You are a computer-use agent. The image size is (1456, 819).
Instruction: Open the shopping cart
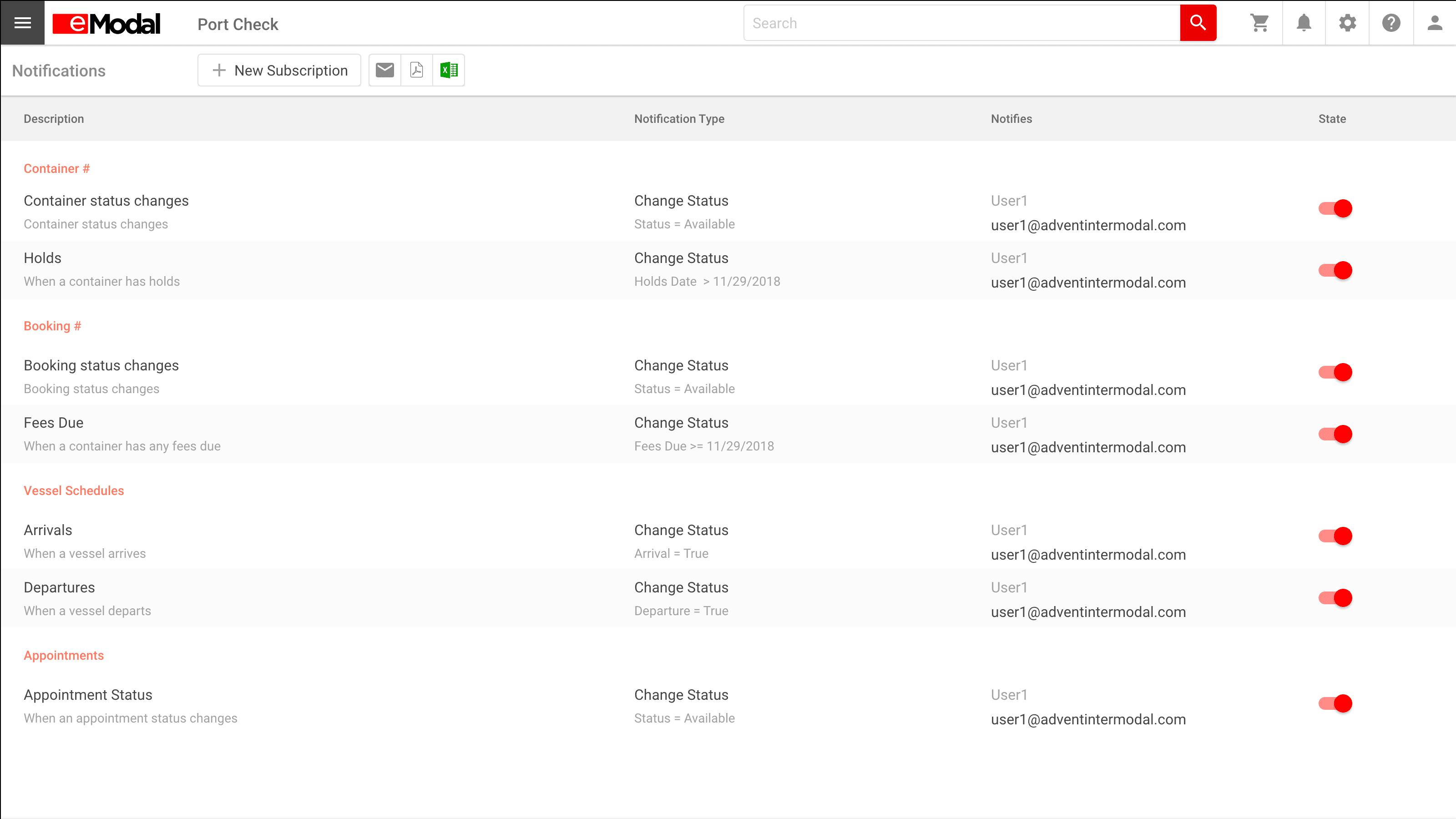click(1260, 23)
